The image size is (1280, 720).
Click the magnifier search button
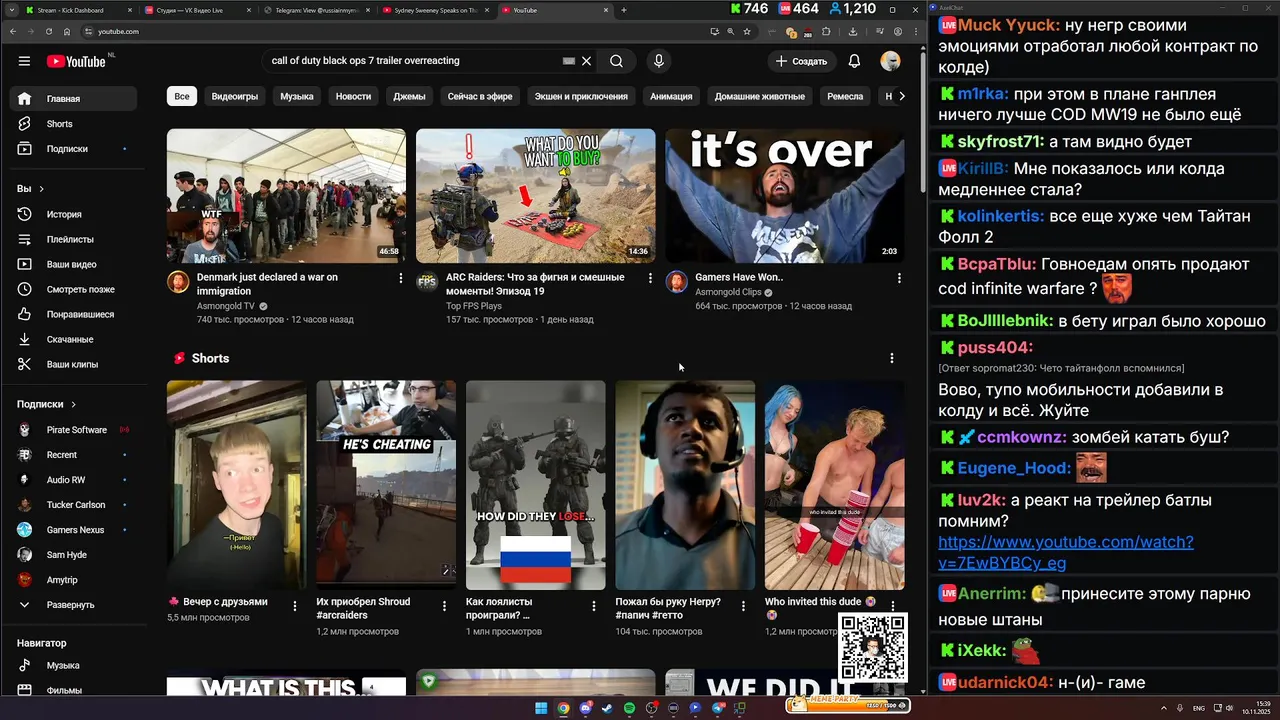[x=616, y=61]
